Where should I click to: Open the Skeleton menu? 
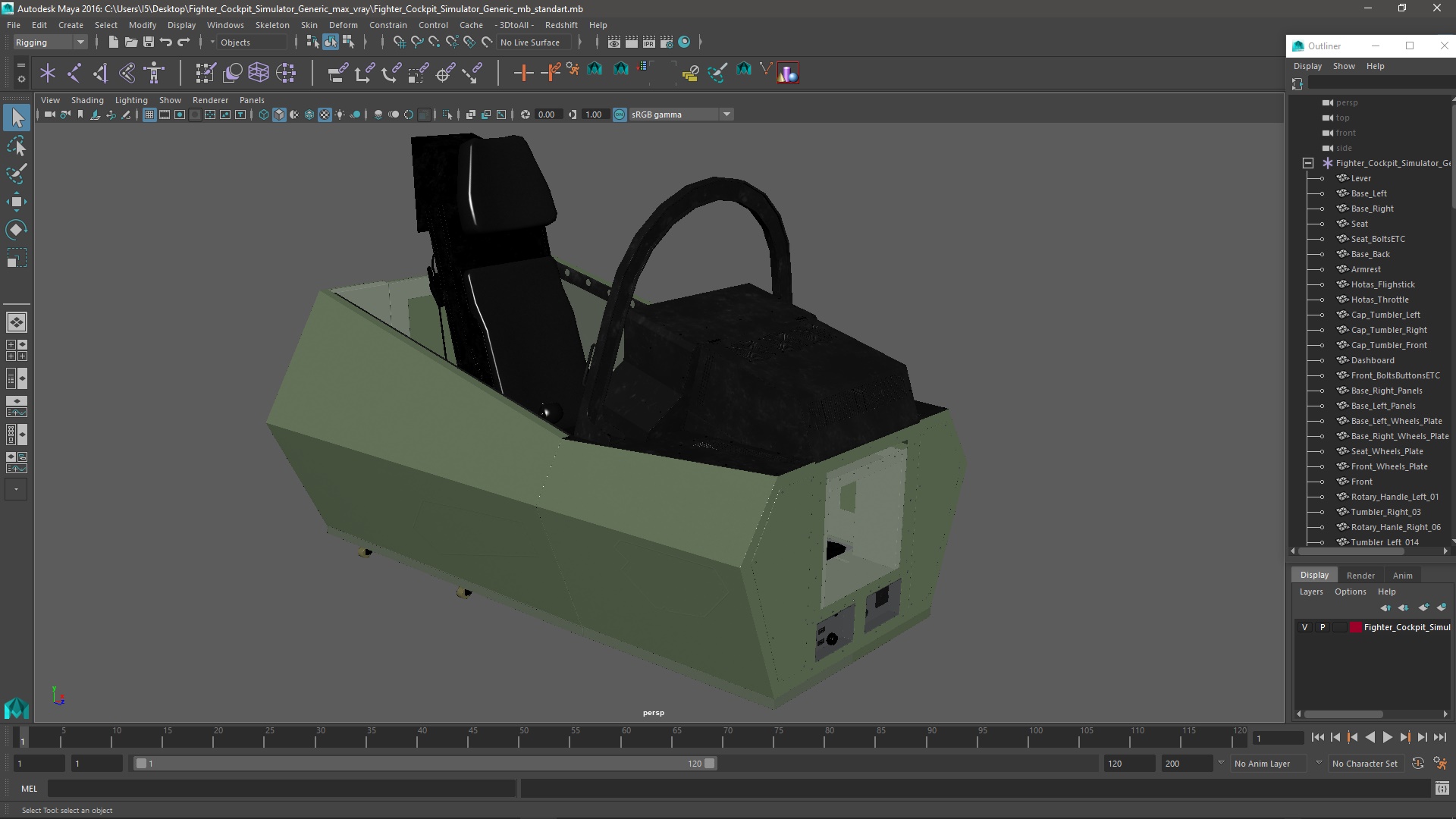coord(272,25)
